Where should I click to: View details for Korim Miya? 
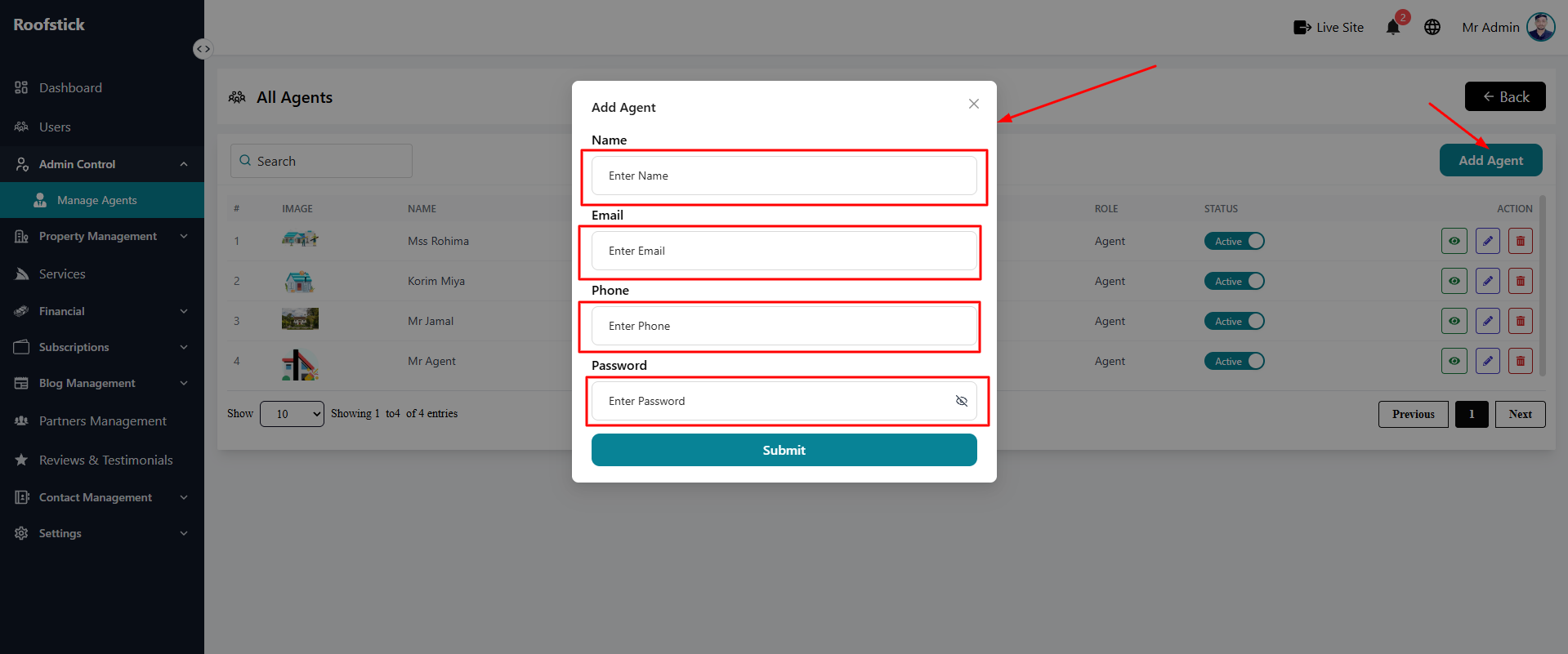tap(1454, 281)
